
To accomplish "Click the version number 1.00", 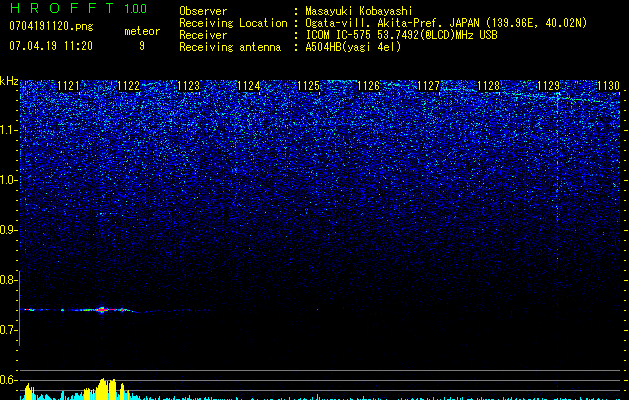I will coord(136,9).
